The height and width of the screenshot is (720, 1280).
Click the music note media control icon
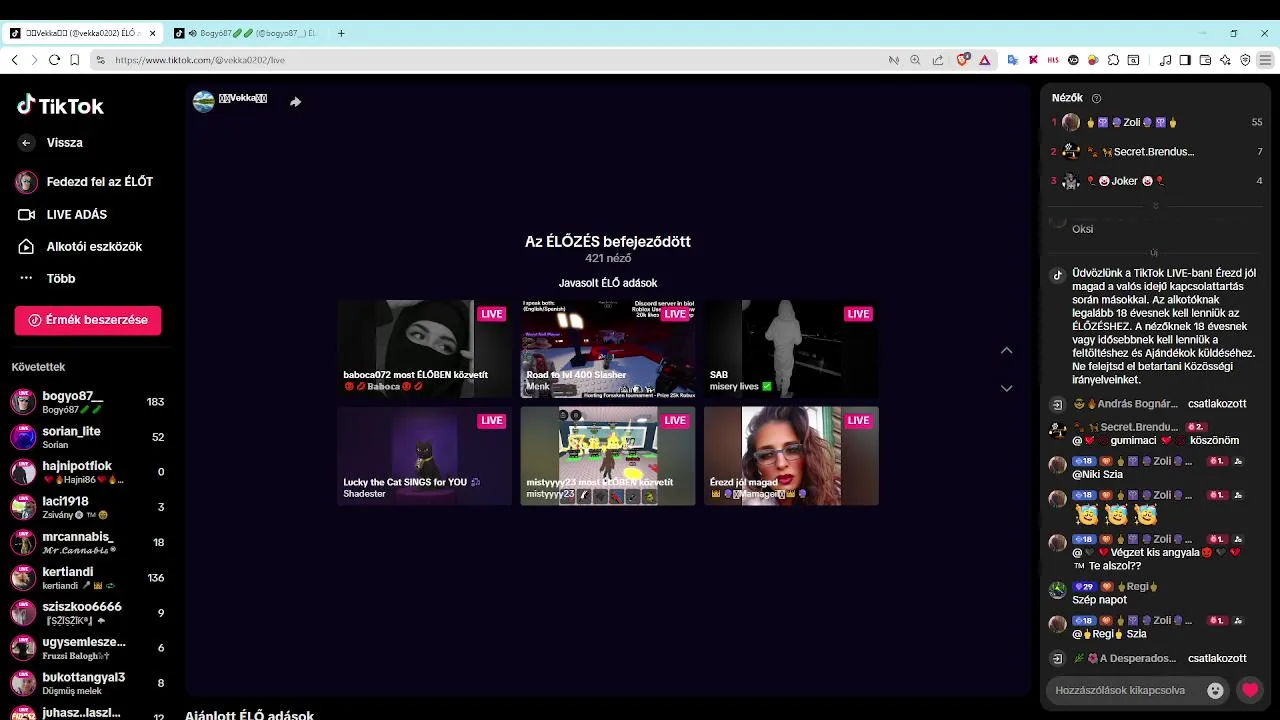1165,60
